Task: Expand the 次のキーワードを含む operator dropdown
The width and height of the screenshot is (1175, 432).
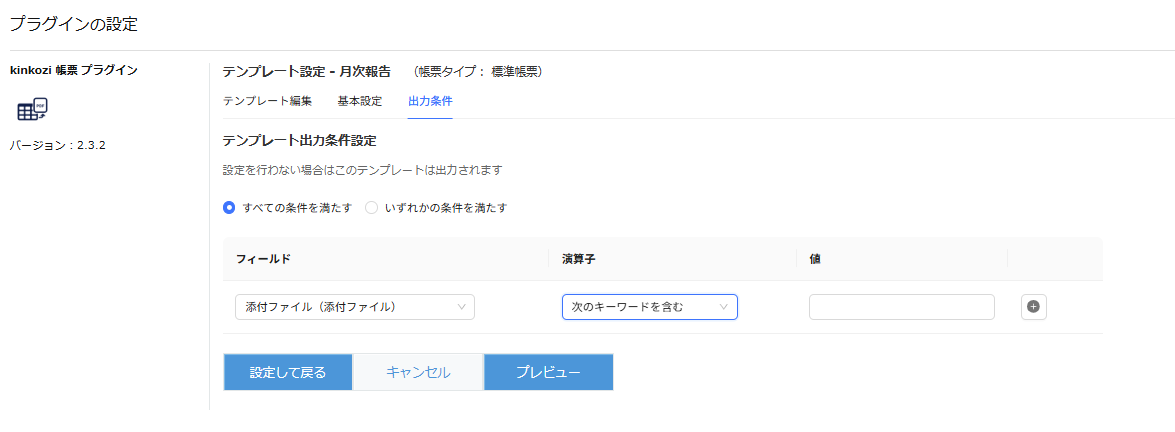Action: coord(649,307)
